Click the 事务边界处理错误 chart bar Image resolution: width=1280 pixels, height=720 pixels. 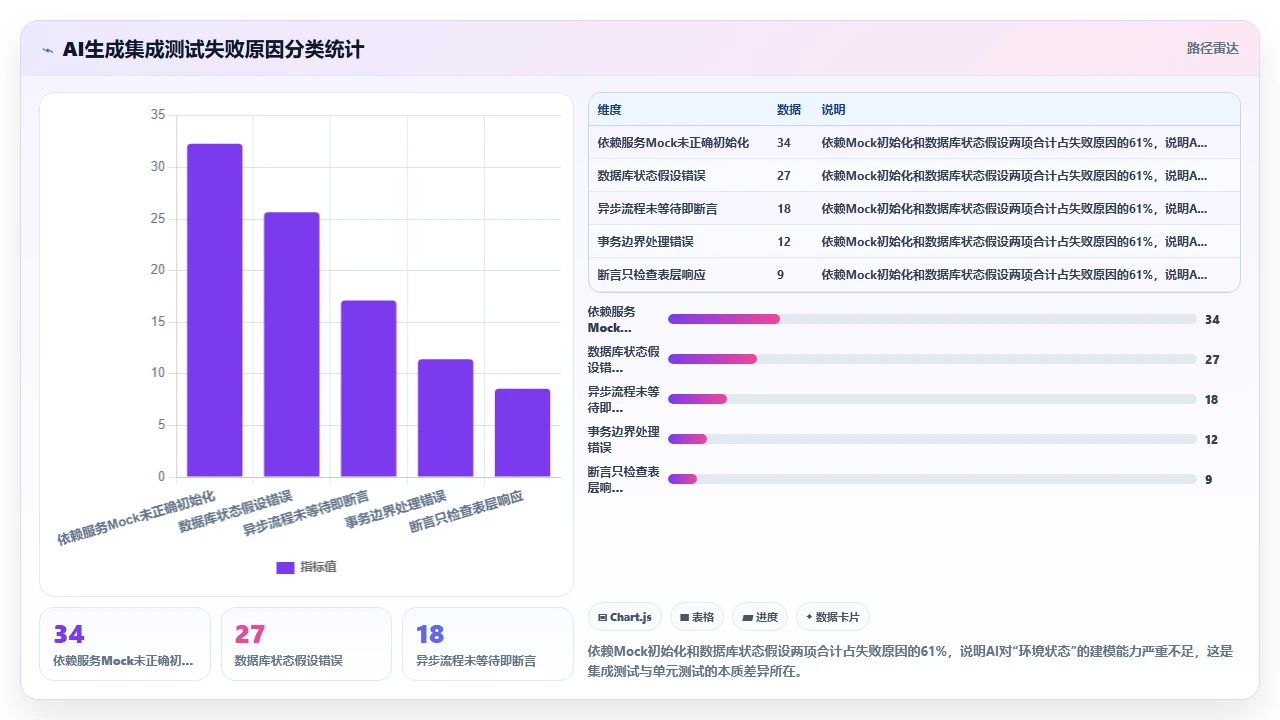[446, 418]
